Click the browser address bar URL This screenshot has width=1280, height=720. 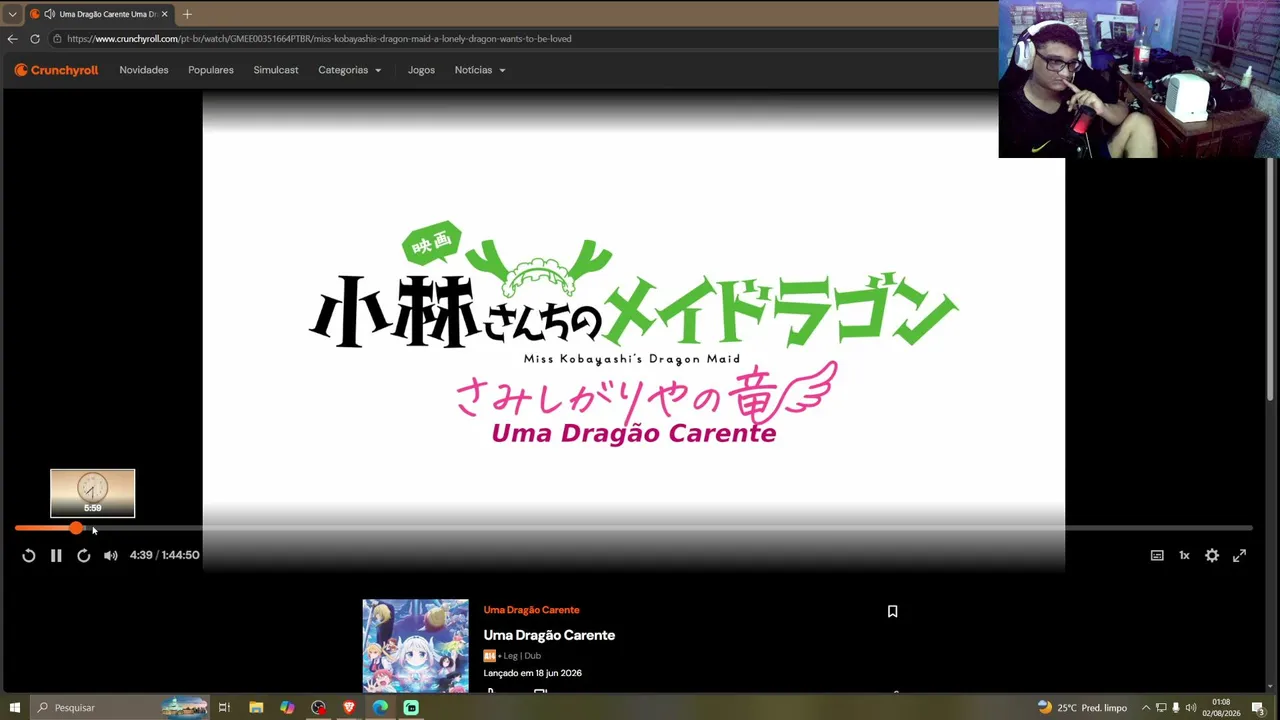point(319,39)
